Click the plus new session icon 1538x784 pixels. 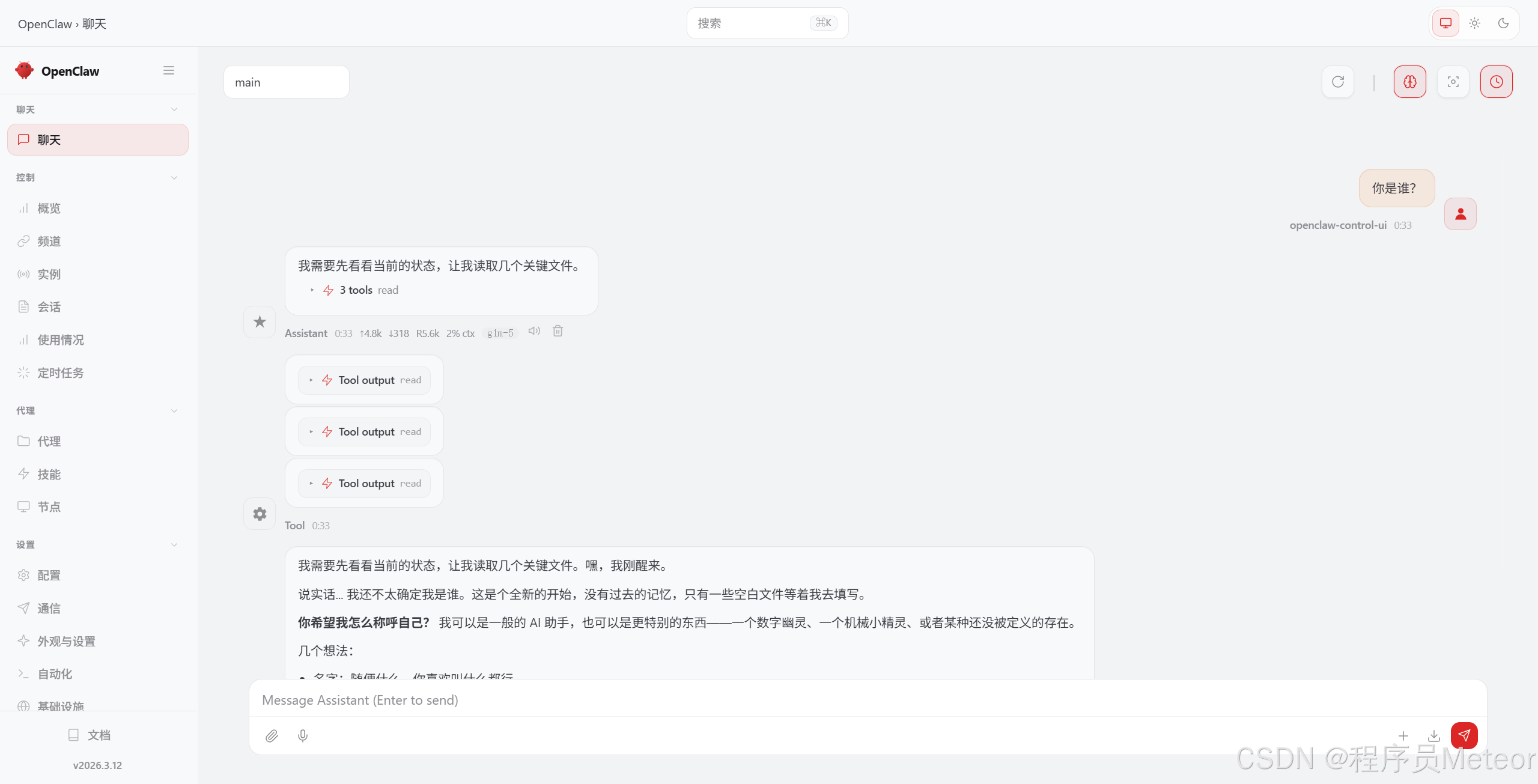pyautogui.click(x=1403, y=735)
